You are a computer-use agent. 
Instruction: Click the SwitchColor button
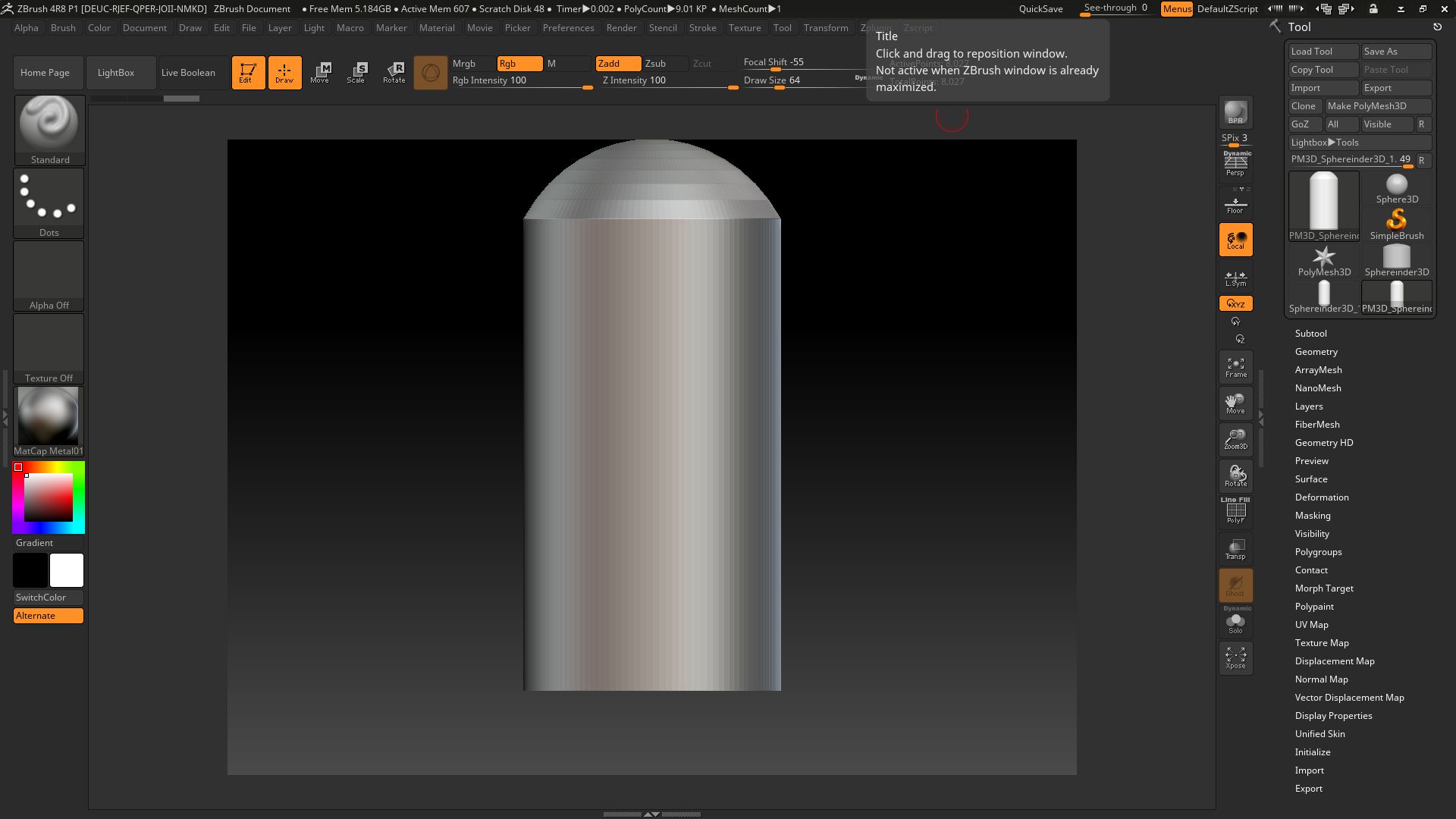coord(49,598)
